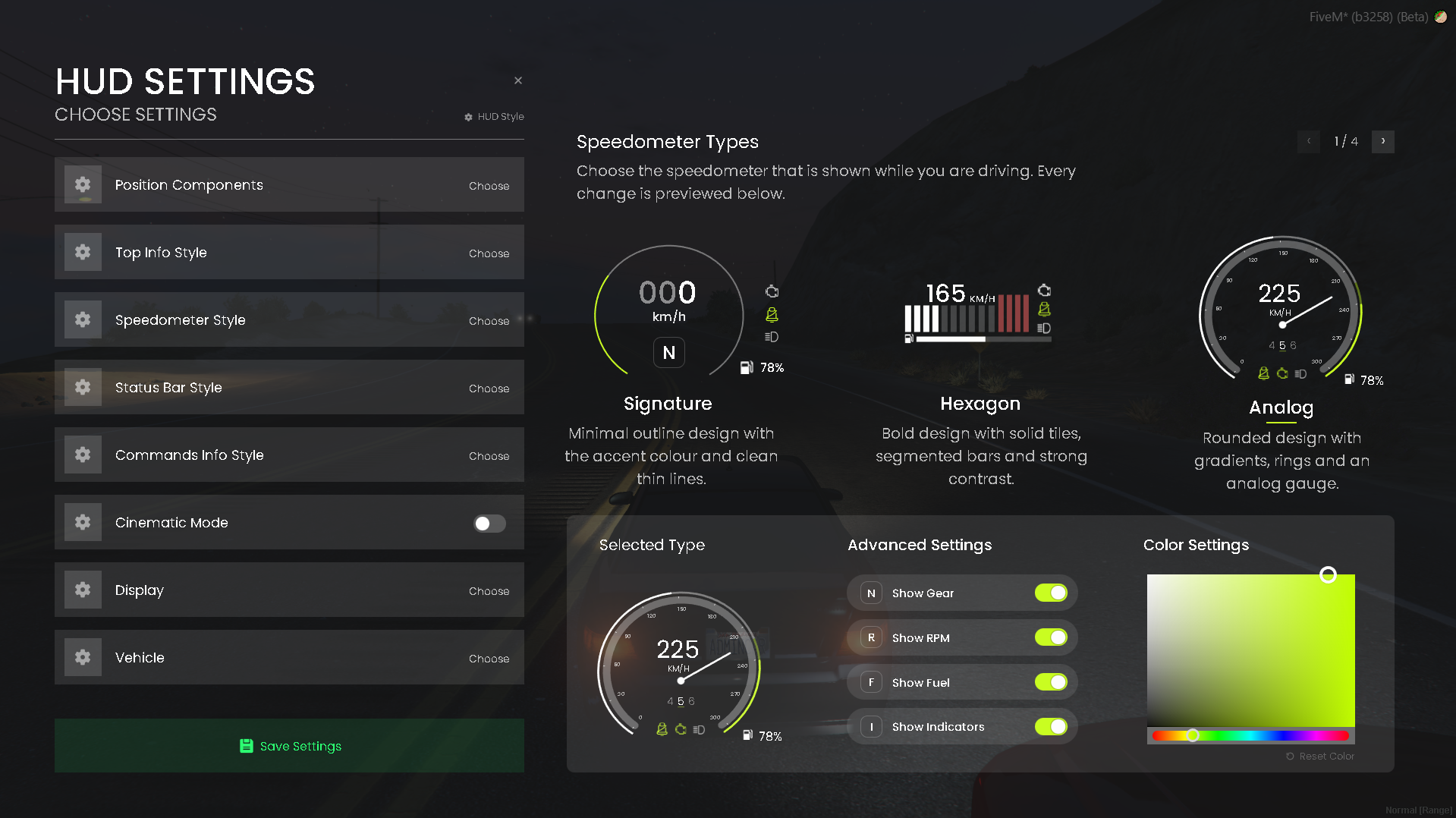Turn off the Show Fuel toggle
1456x818 pixels.
click(1051, 682)
